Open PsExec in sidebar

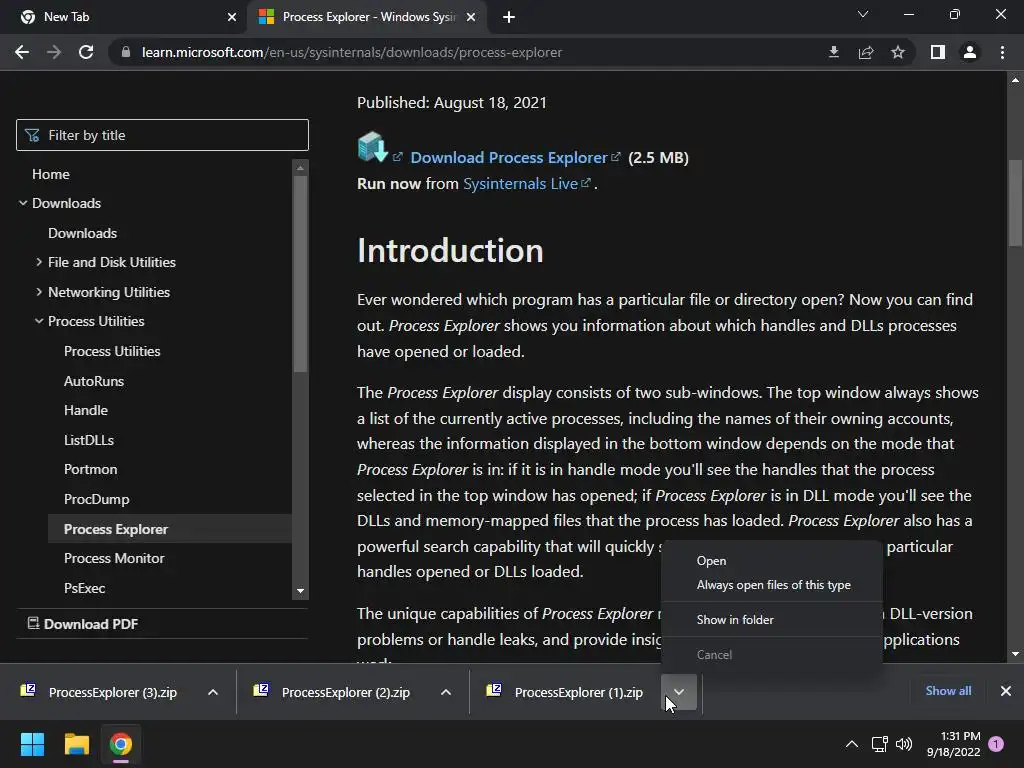[x=84, y=588]
